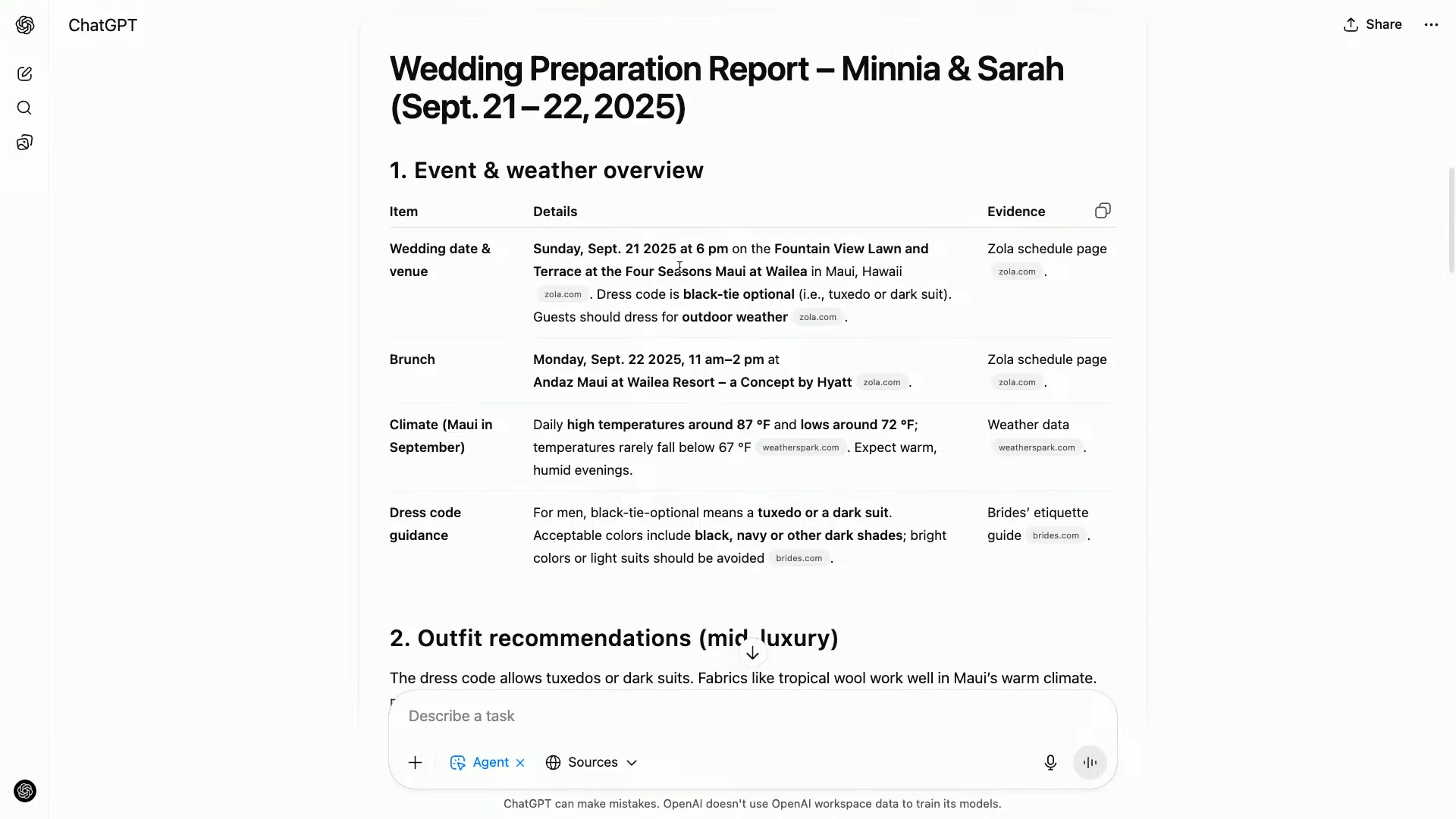Open the library images icon in the sidebar
1456x819 pixels.
coord(24,143)
